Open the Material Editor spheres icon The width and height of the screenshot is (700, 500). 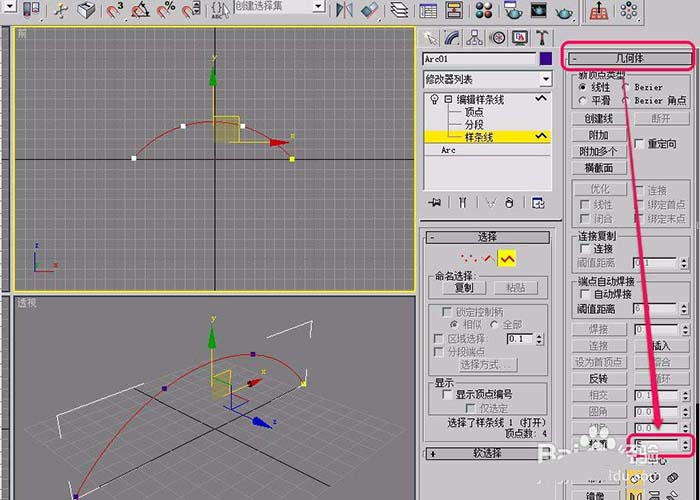[483, 11]
